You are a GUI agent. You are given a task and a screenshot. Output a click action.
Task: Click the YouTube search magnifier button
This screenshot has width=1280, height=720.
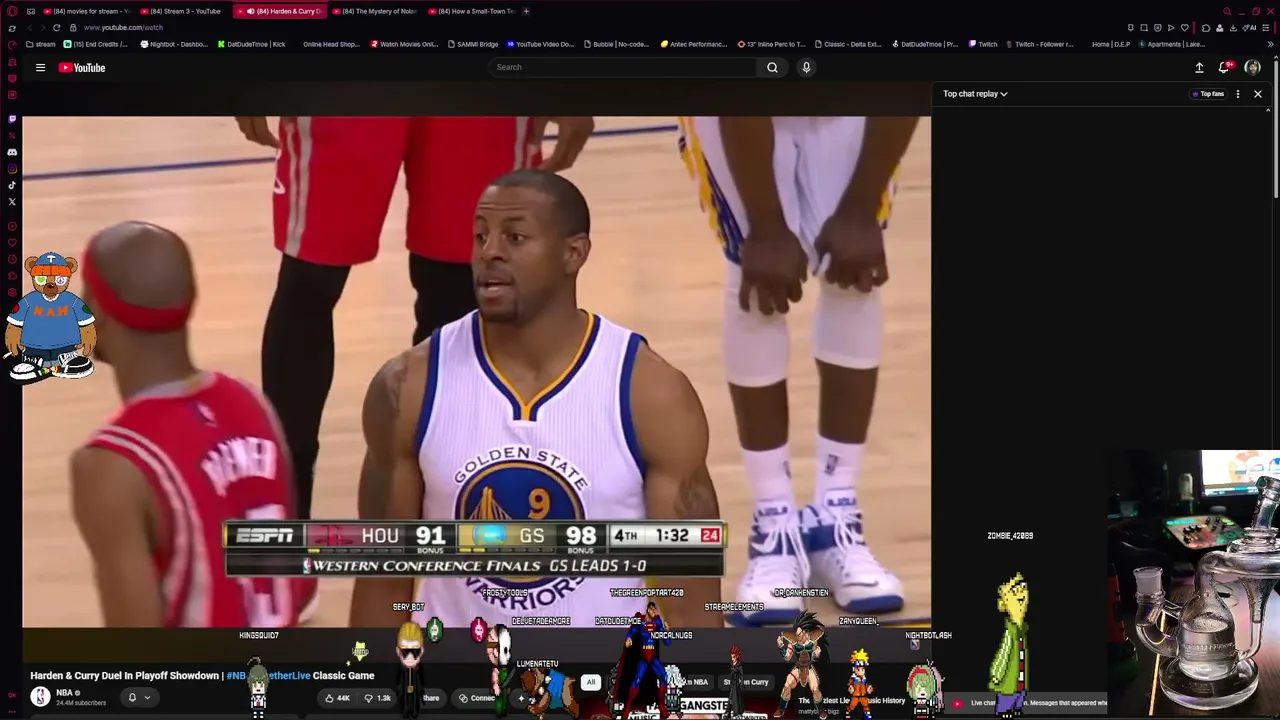click(x=772, y=67)
